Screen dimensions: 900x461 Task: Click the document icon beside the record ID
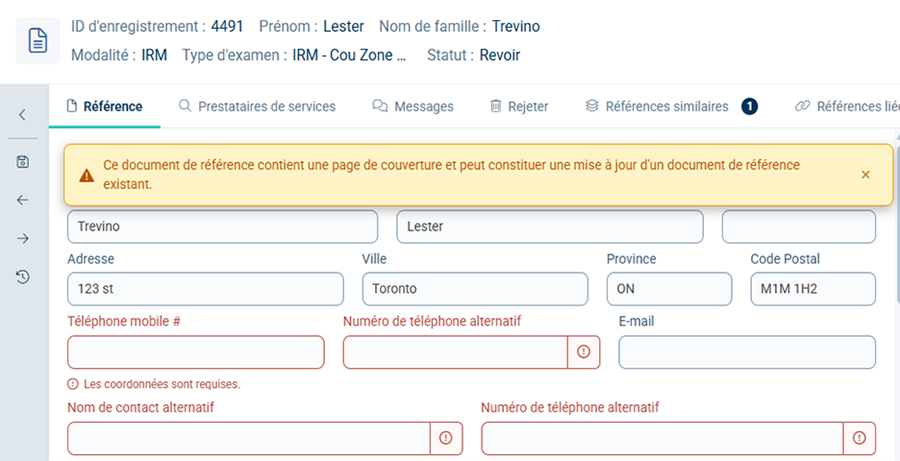(x=37, y=40)
